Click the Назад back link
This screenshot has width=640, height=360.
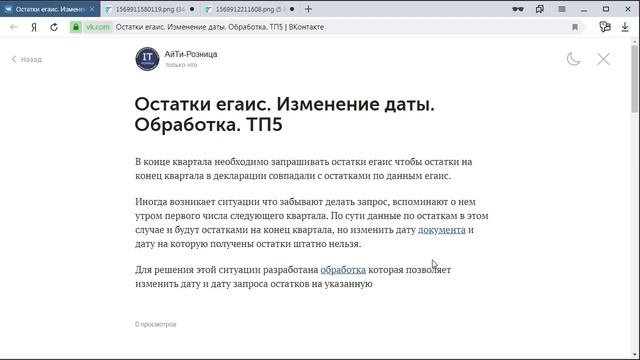(27, 60)
